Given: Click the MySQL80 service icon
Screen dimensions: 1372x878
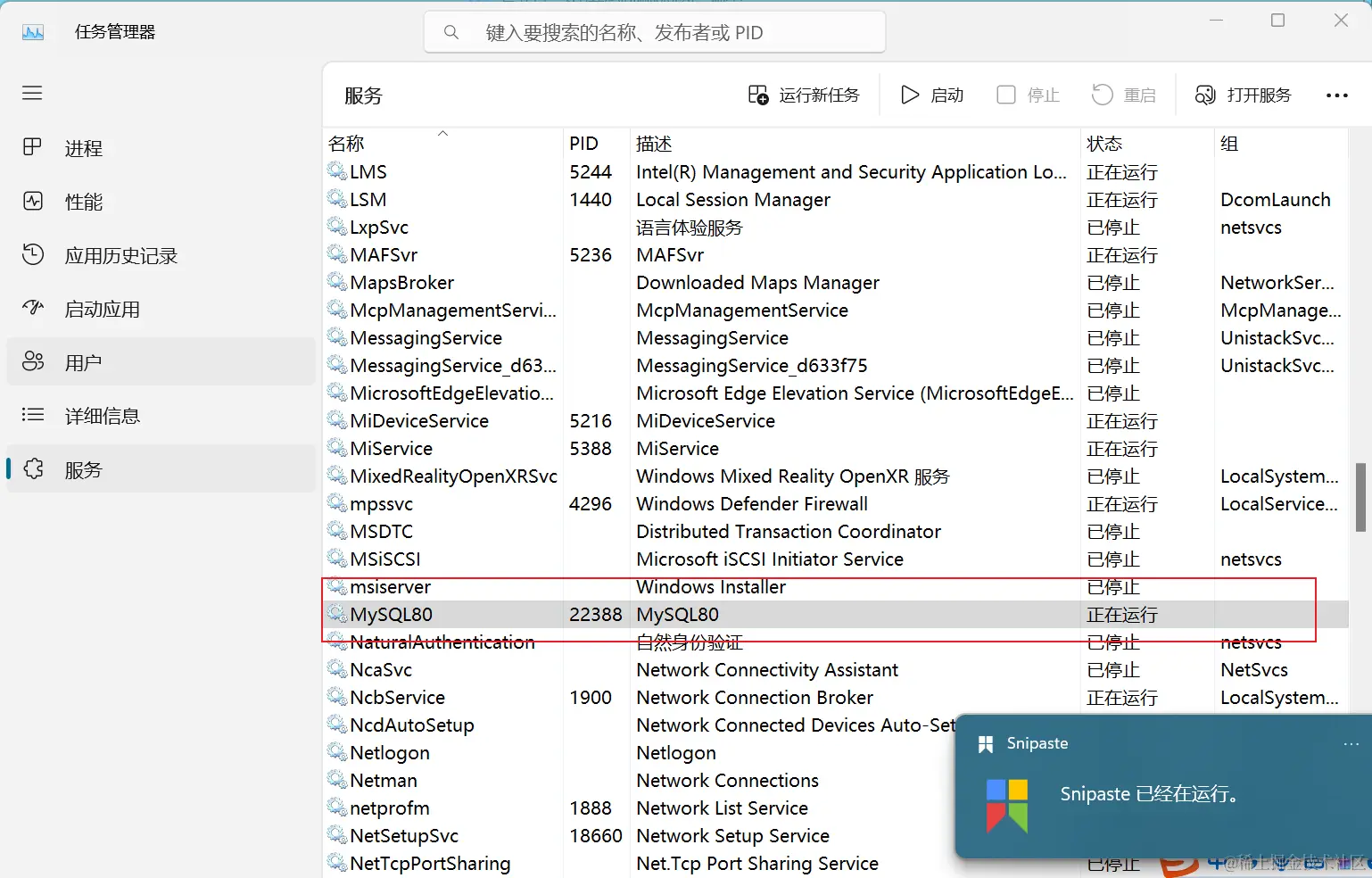Looking at the screenshot, I should point(337,613).
